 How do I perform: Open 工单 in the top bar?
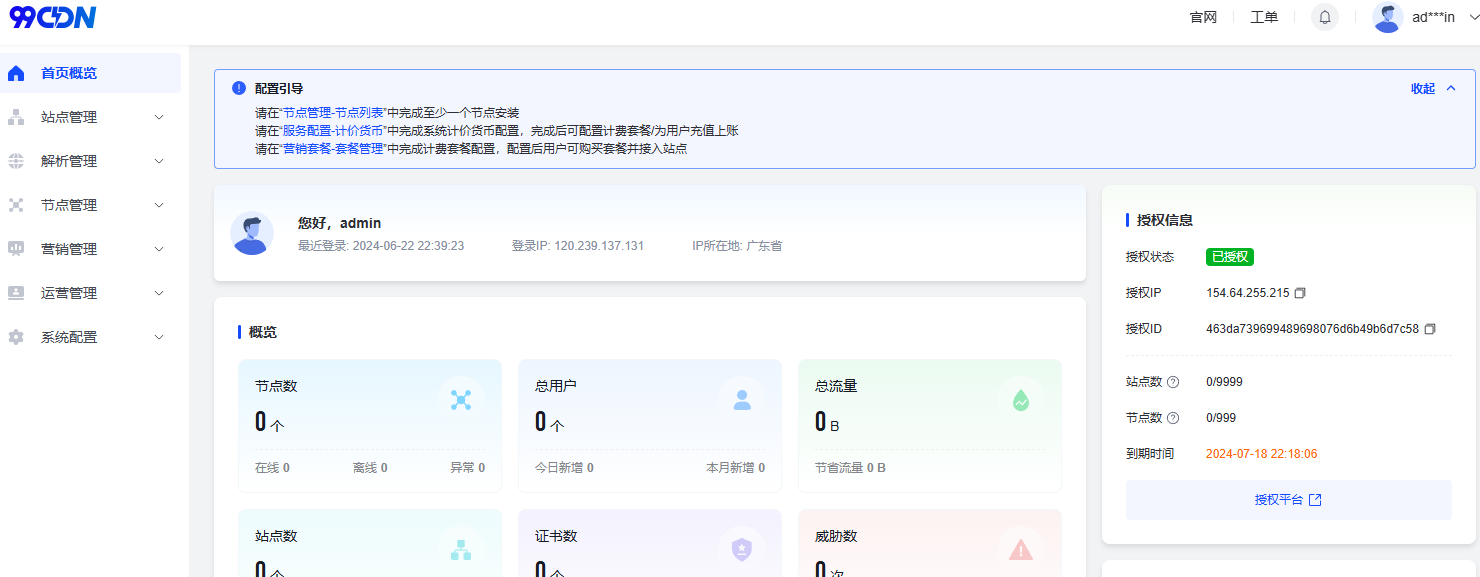1264,17
